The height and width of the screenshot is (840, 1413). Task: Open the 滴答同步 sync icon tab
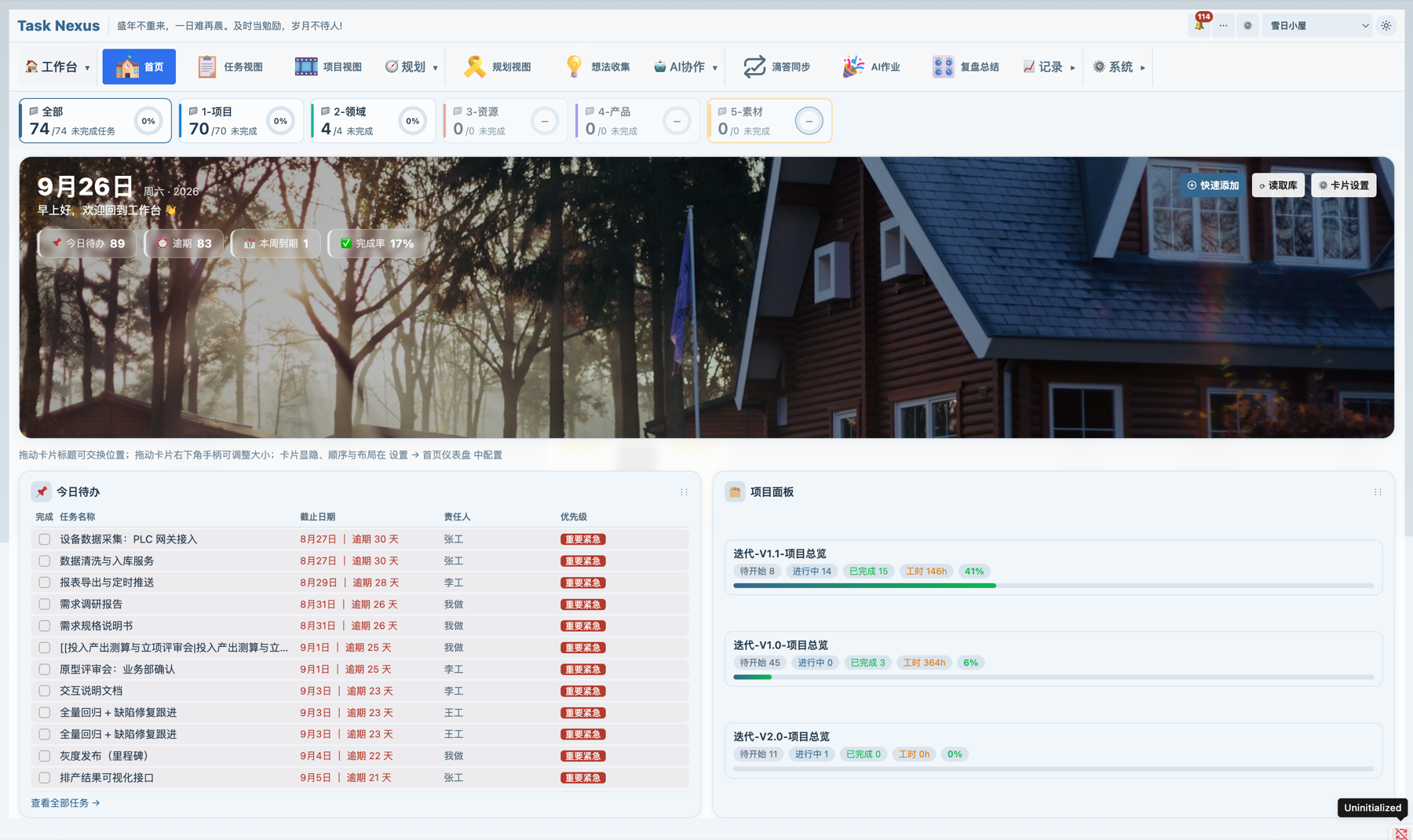(777, 67)
